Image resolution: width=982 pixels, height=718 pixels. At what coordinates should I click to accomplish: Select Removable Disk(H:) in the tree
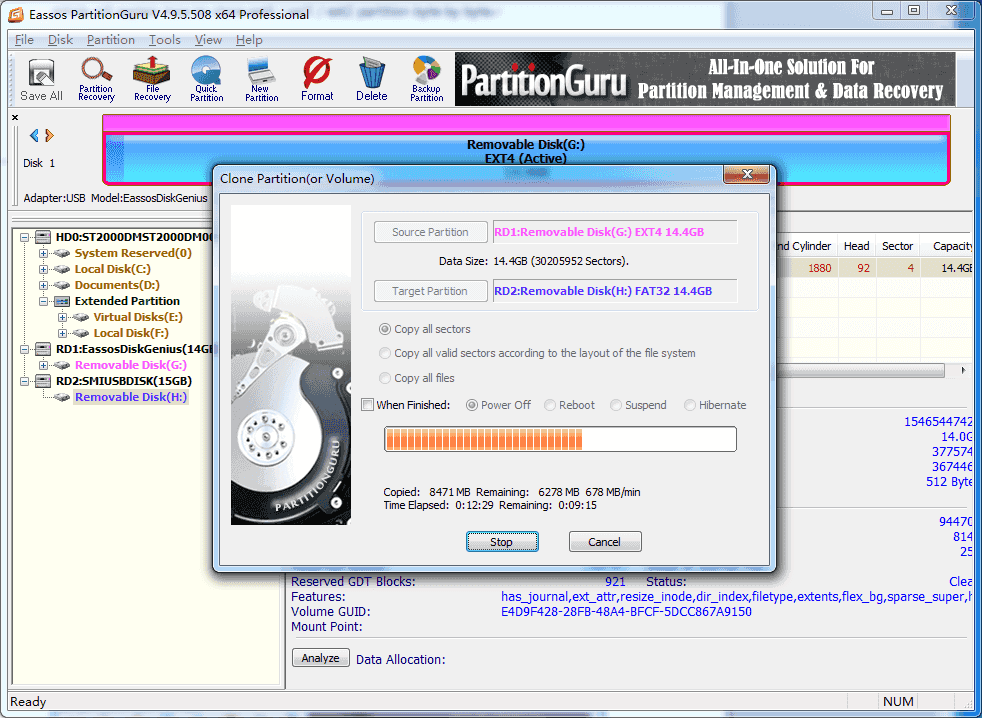(131, 397)
